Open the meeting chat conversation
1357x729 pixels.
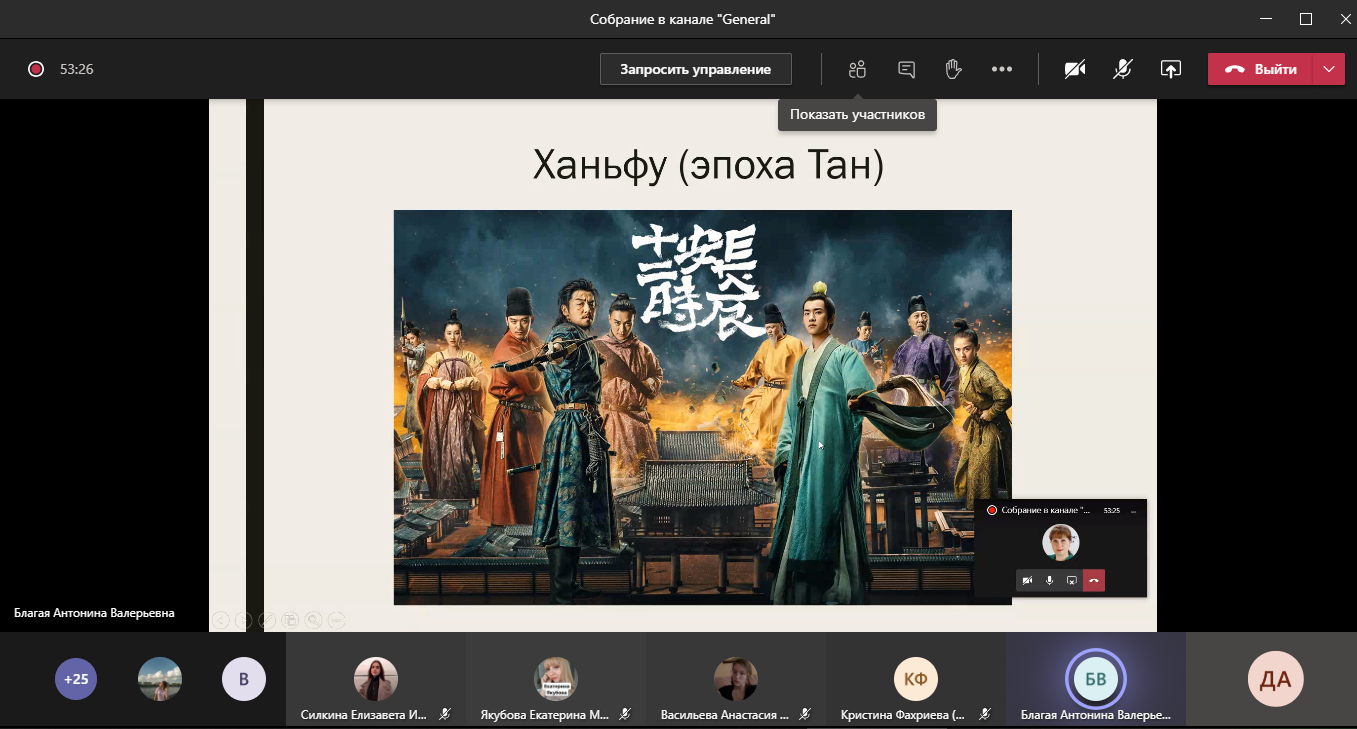tap(906, 69)
